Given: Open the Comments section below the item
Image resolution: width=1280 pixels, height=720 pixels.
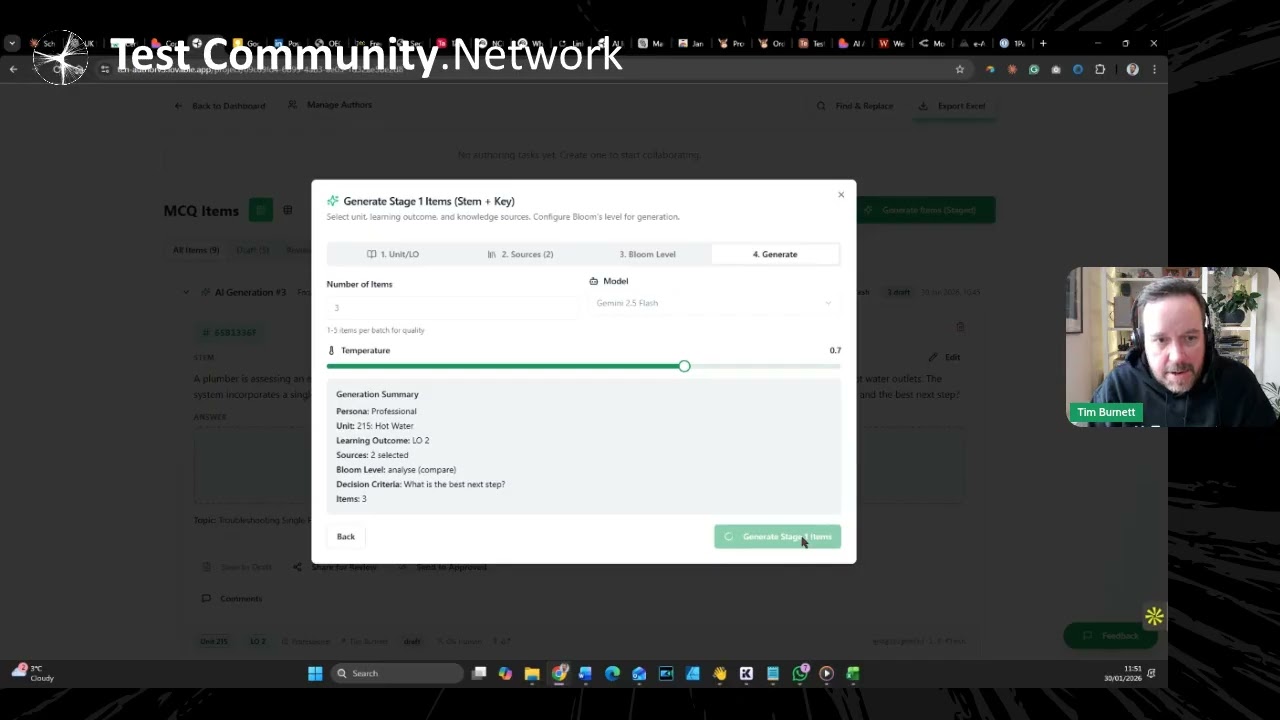Looking at the screenshot, I should pyautogui.click(x=232, y=599).
